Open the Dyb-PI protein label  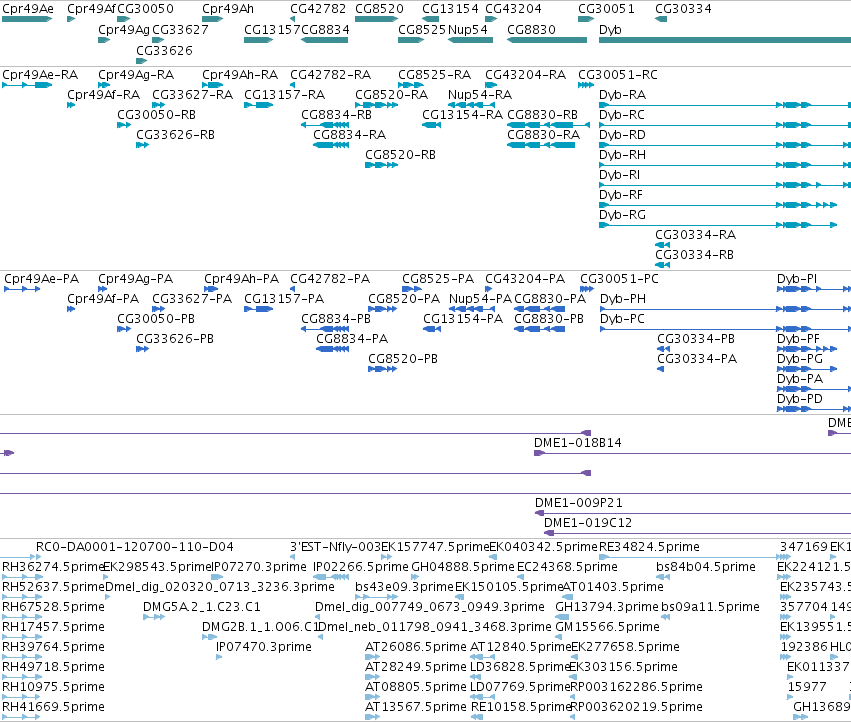[797, 279]
